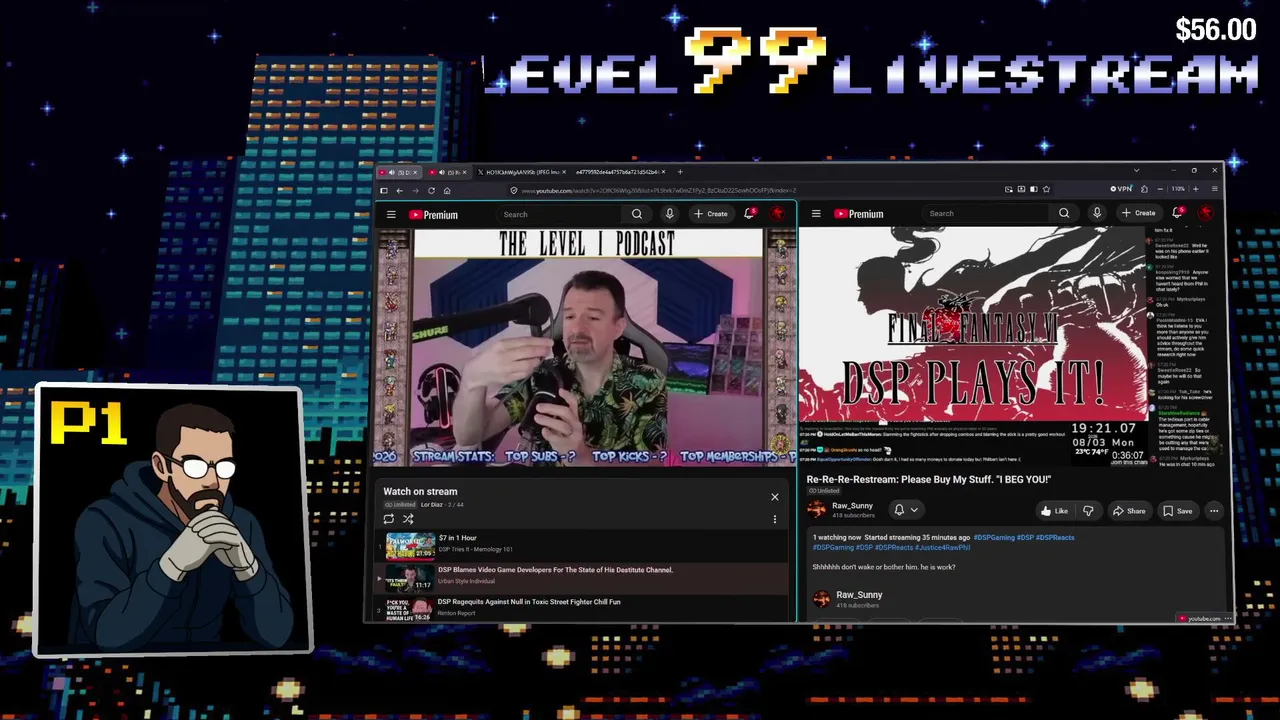Go to YouTube Premium home in left pane
Viewport: 1280px width, 720px height.
tap(433, 214)
